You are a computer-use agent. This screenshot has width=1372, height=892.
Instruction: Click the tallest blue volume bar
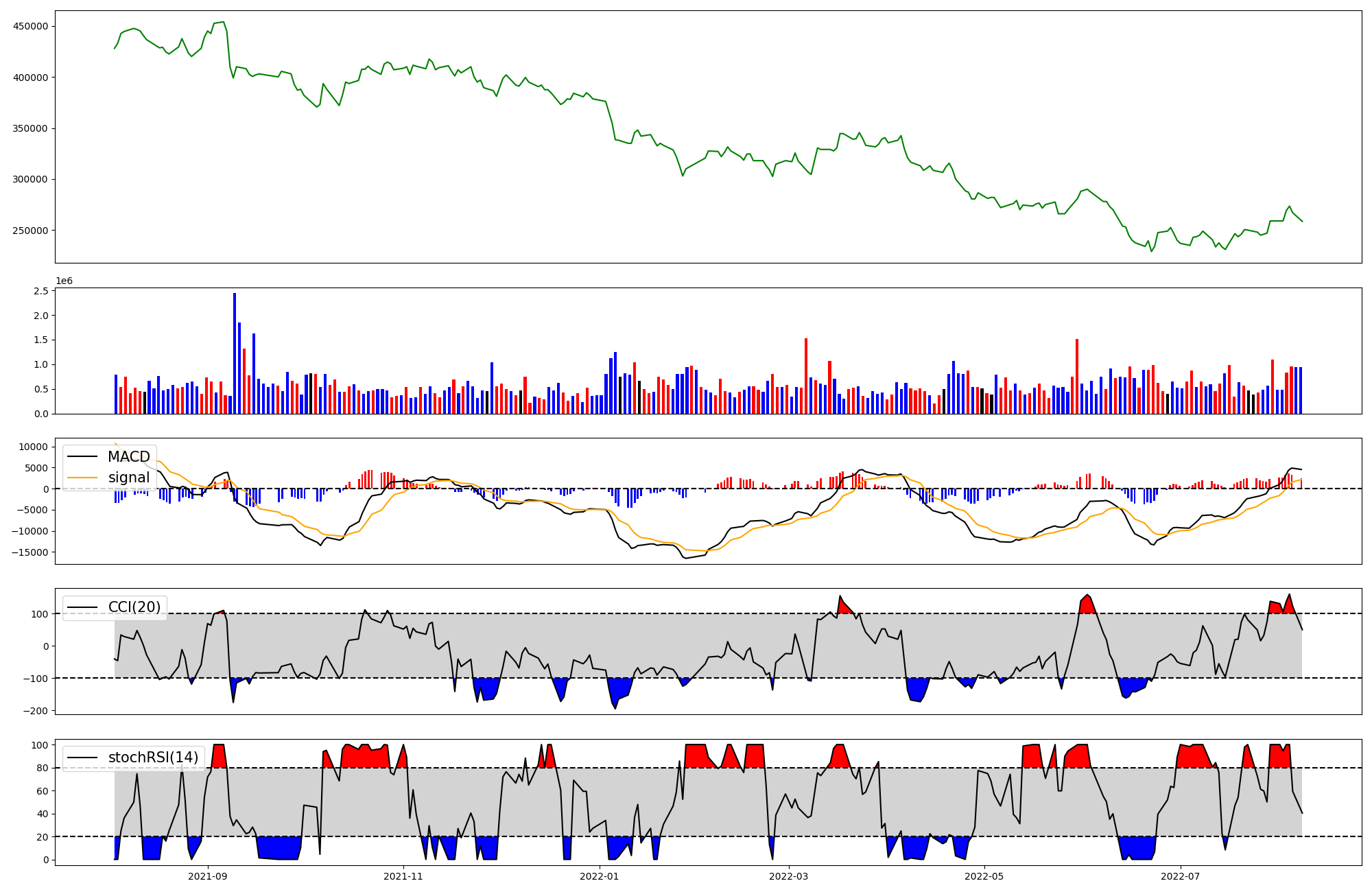point(235,353)
